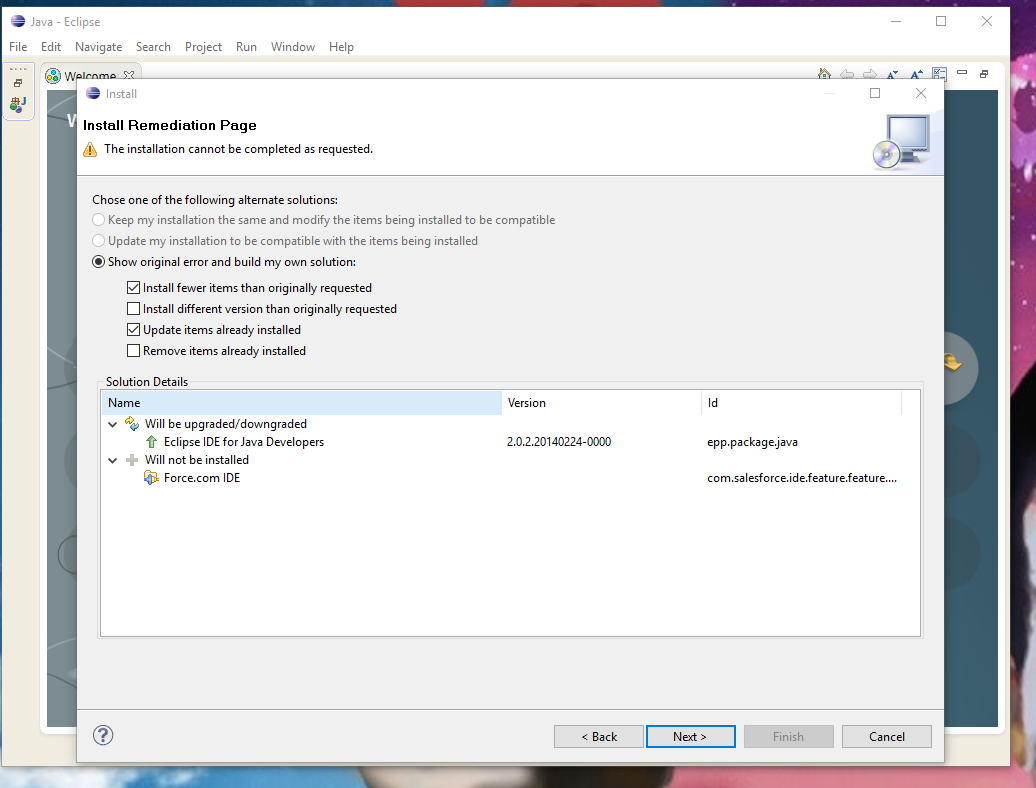The width and height of the screenshot is (1036, 788).
Task: Open the Run menu
Action: tap(246, 47)
